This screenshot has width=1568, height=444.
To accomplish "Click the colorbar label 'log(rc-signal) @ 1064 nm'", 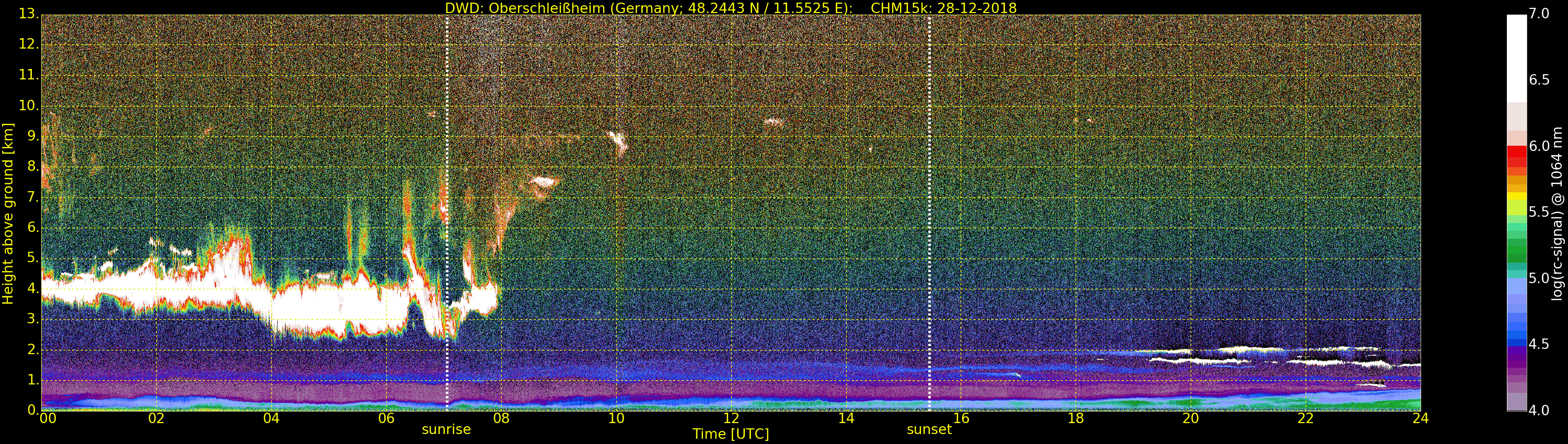I will pyautogui.click(x=1557, y=214).
